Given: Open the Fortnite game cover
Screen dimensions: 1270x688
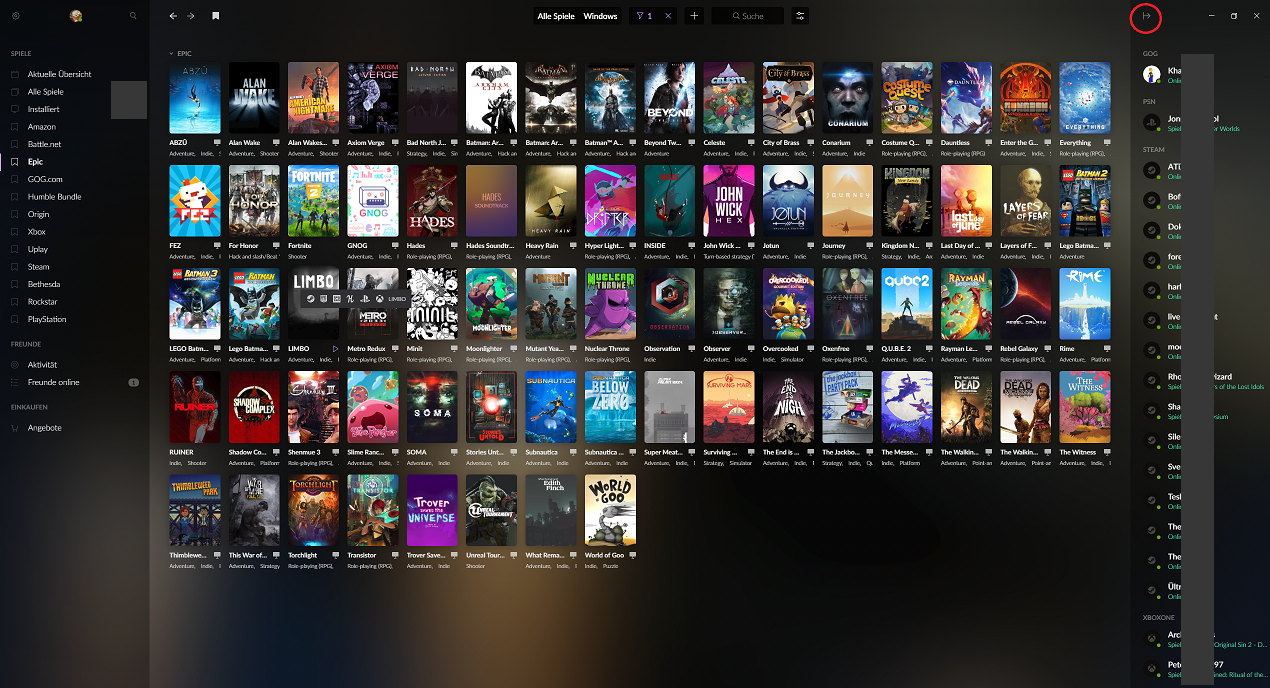Looking at the screenshot, I should [x=313, y=201].
